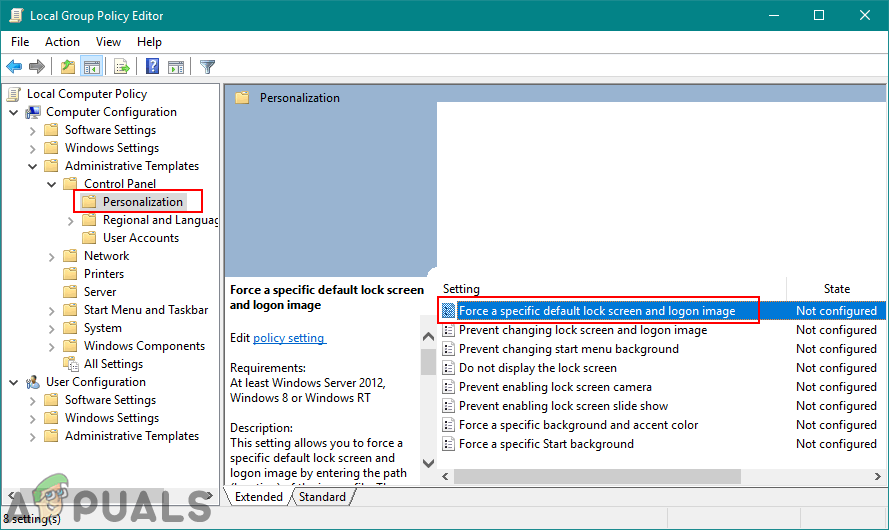Image resolution: width=889 pixels, height=530 pixels.
Task: Expand the Start Menu and Taskbar node
Action: 52,311
